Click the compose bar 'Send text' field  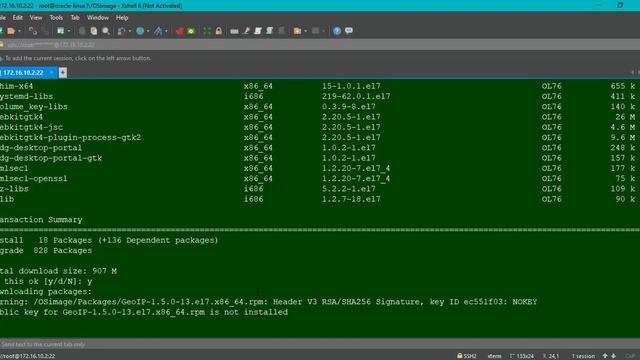click(320, 344)
